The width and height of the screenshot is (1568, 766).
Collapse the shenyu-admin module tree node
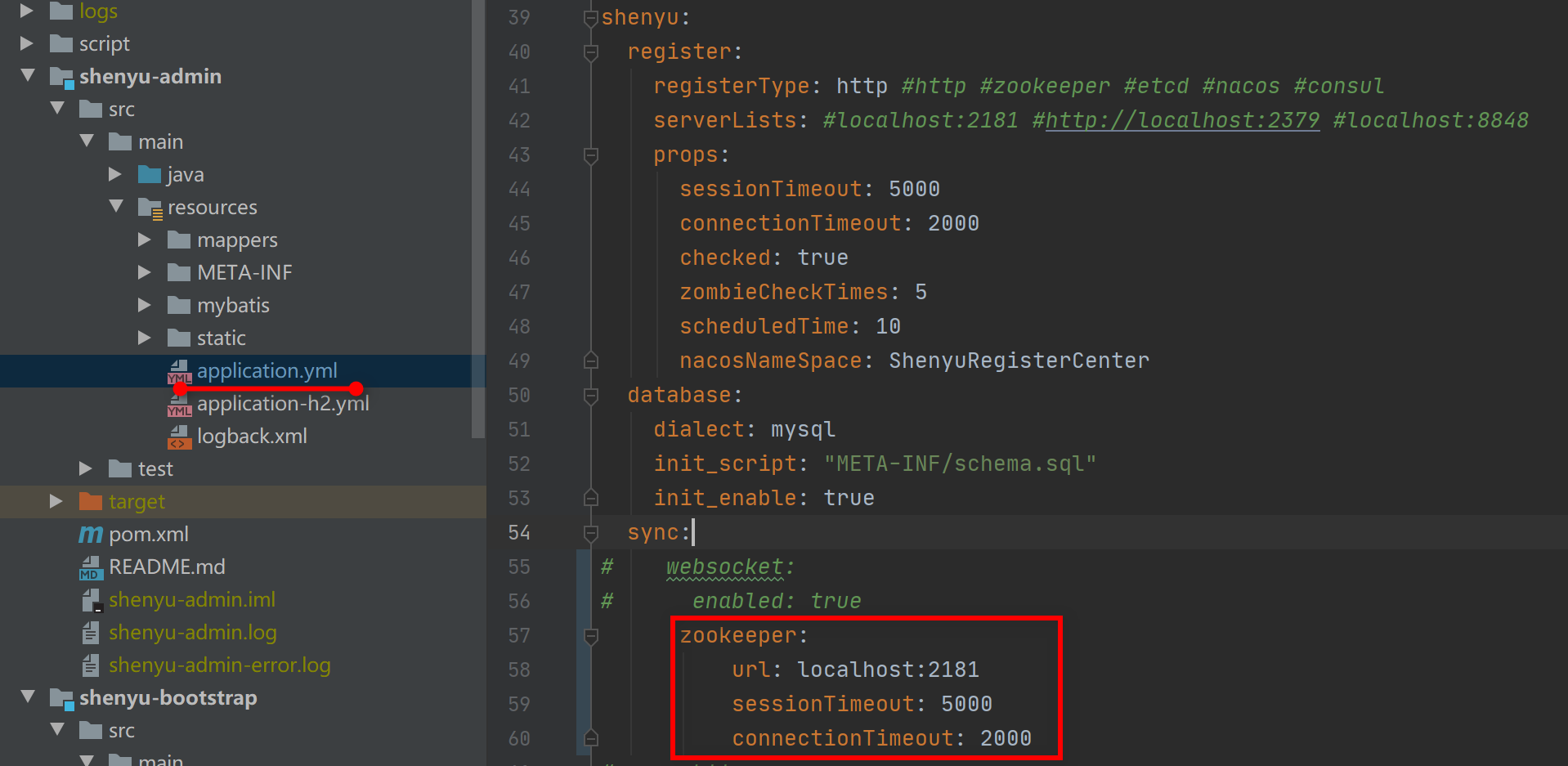click(x=28, y=76)
